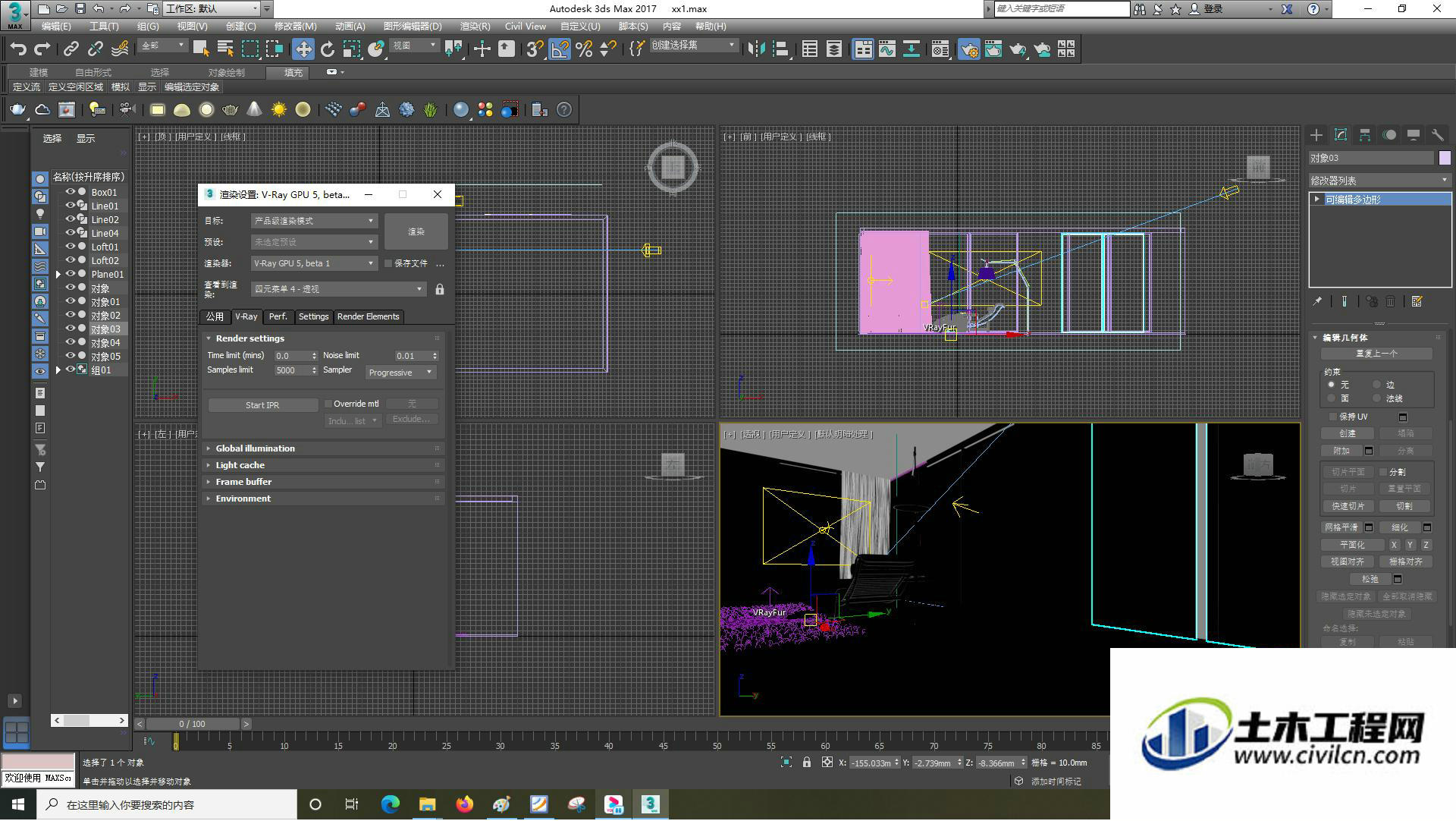
Task: Click the Undo arrow in main toolbar
Action: [x=18, y=49]
